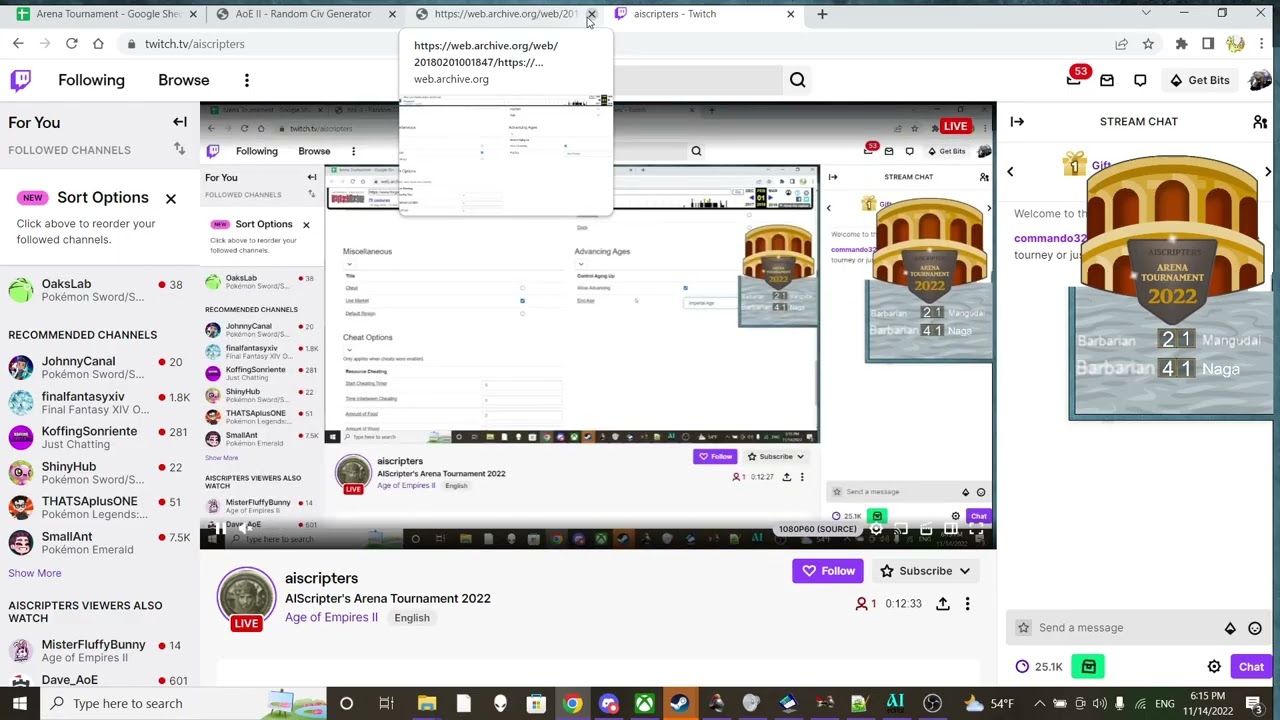The width and height of the screenshot is (1280, 720).
Task: Open the user profile avatar menu
Action: pos(1259,80)
